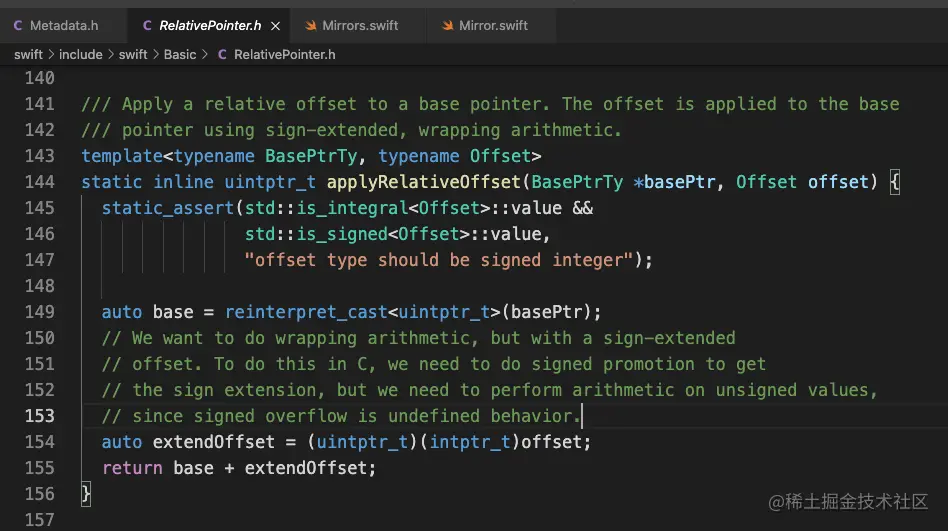This screenshot has height=531, width=948.
Task: Click 'BasePtrTy' in the template line 143
Action: [311, 156]
